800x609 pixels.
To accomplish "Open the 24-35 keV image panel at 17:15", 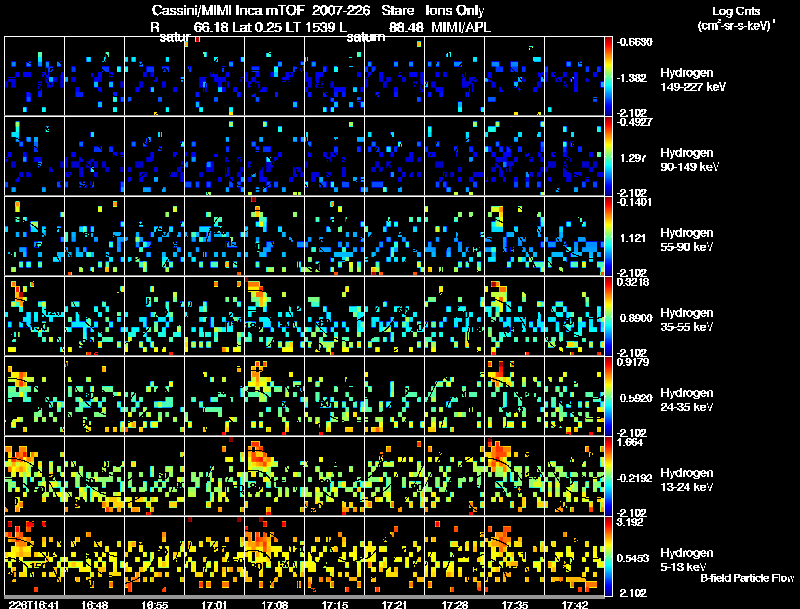I will [335, 396].
